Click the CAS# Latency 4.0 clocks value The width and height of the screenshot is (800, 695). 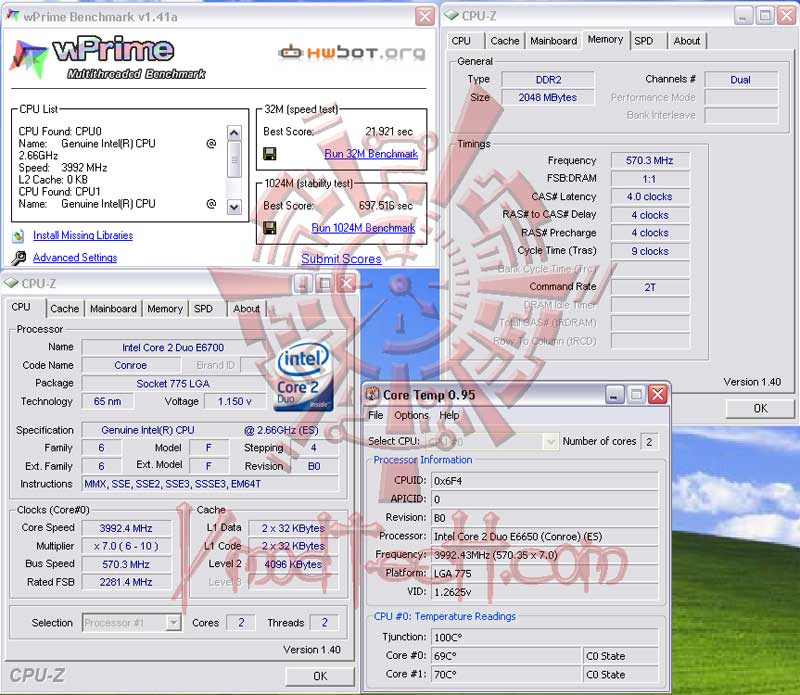click(x=650, y=196)
